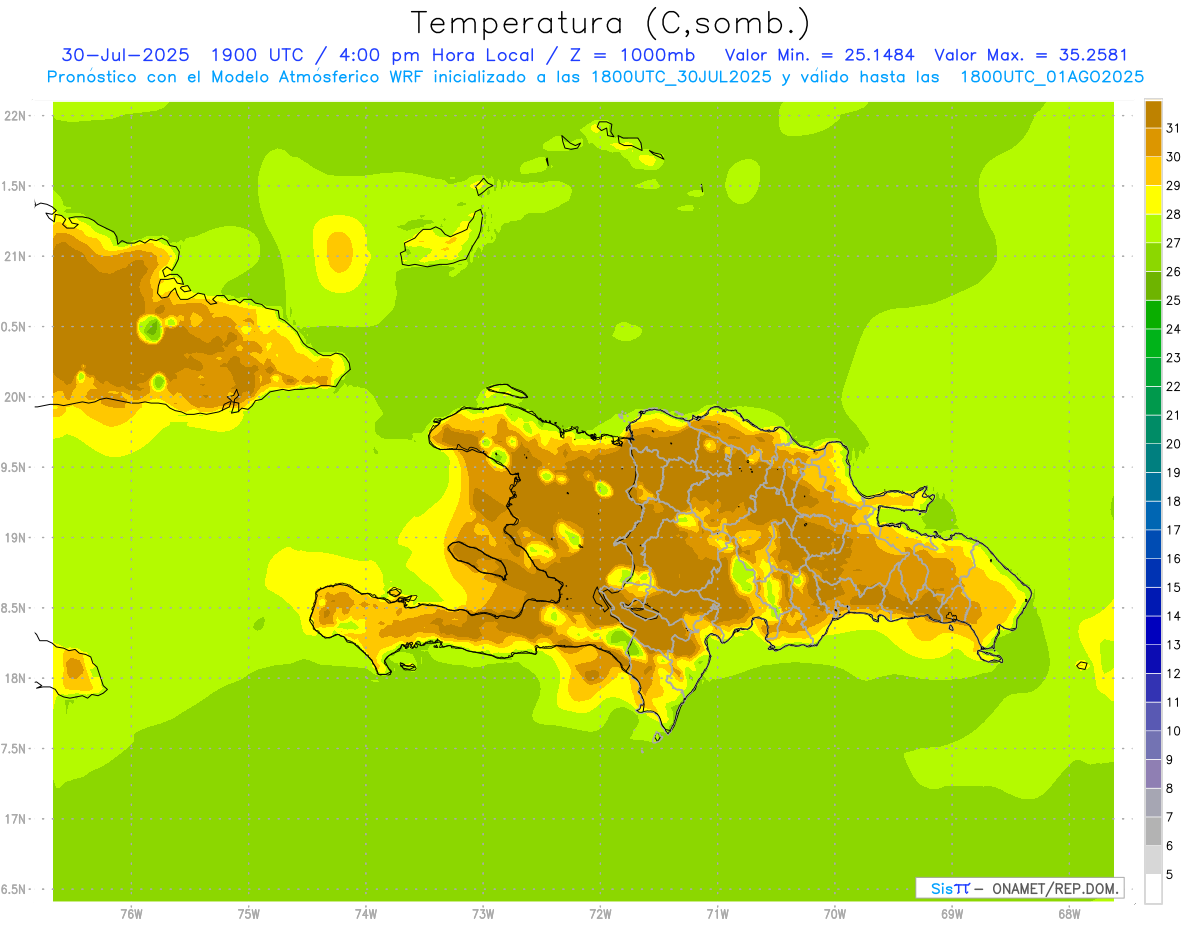Click the "70W" longitude axis label
Image resolution: width=1200 pixels, height=927 pixels.
(x=835, y=914)
